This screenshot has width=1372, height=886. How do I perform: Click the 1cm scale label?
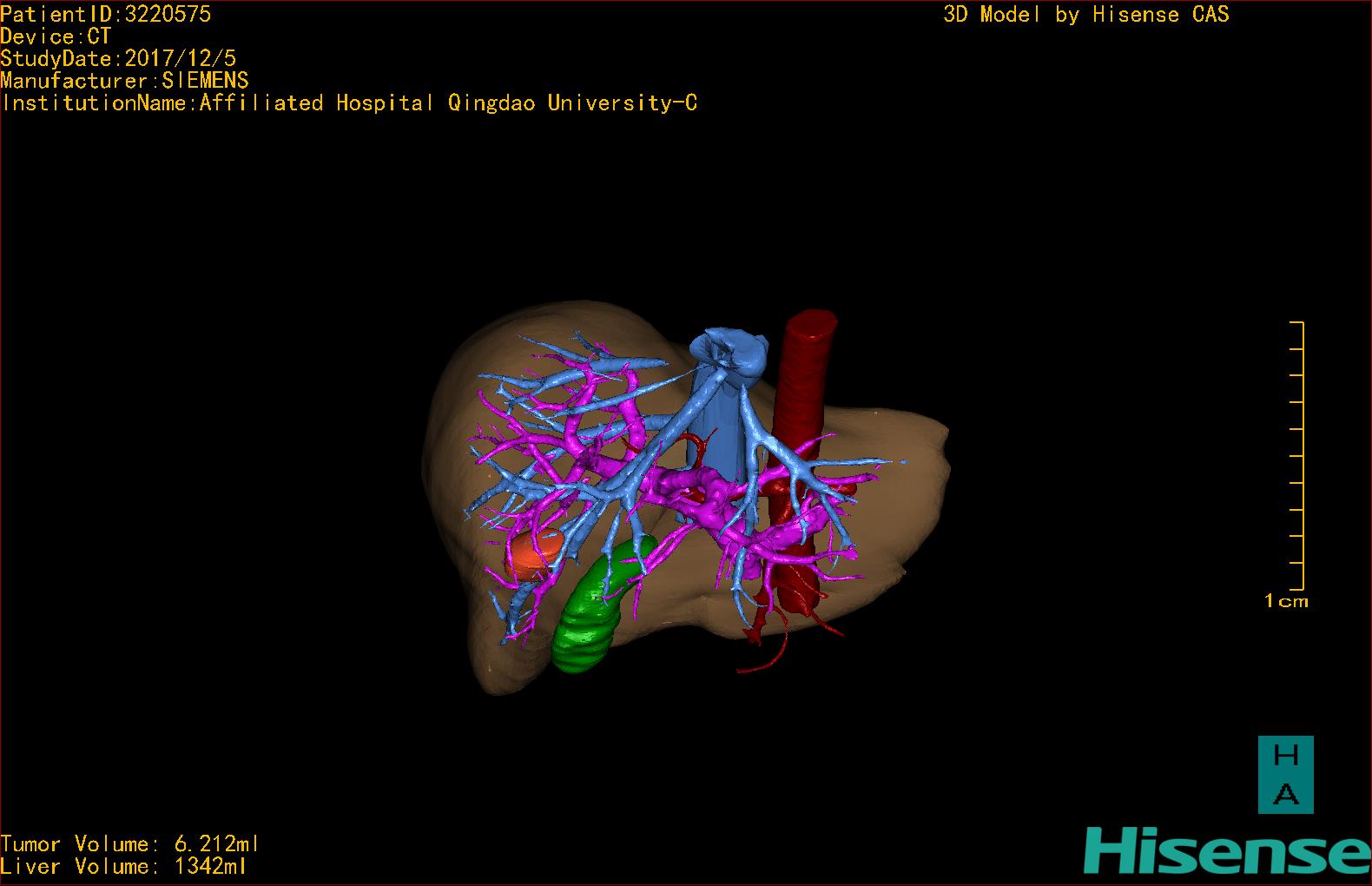click(x=1286, y=601)
